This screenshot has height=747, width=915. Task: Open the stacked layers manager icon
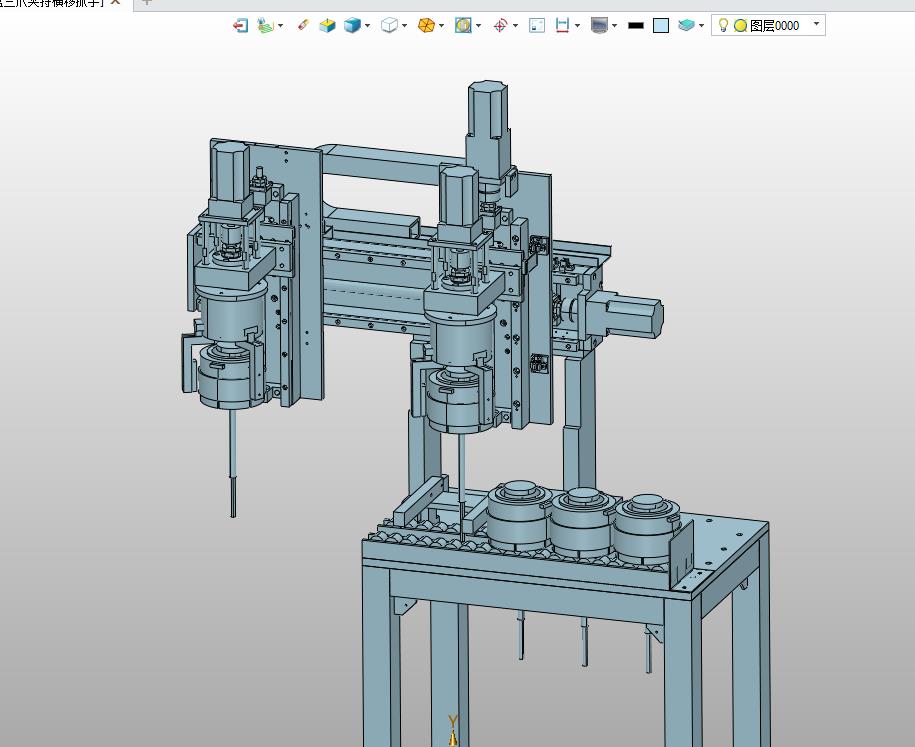point(686,25)
